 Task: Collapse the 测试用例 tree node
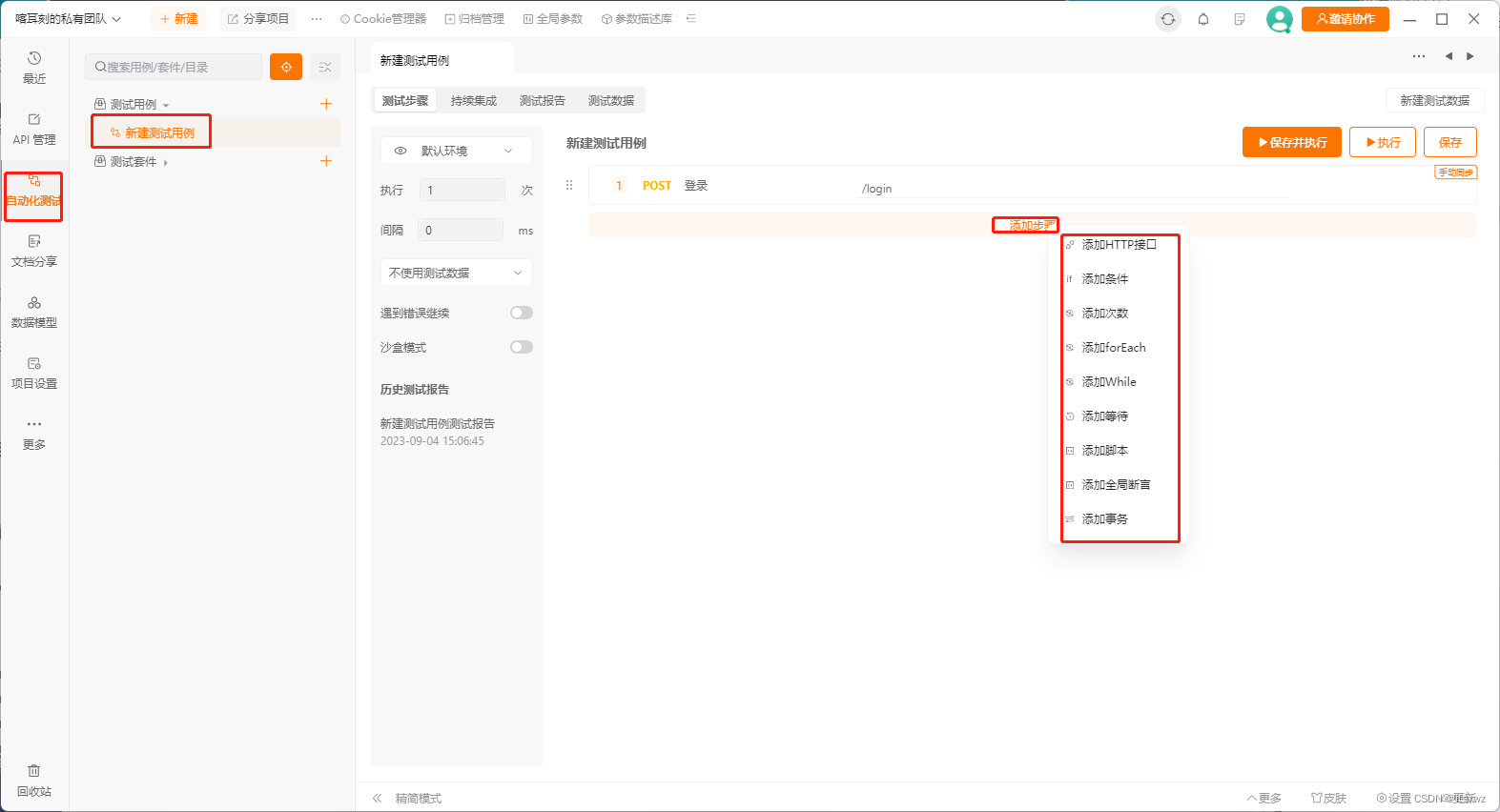[166, 105]
